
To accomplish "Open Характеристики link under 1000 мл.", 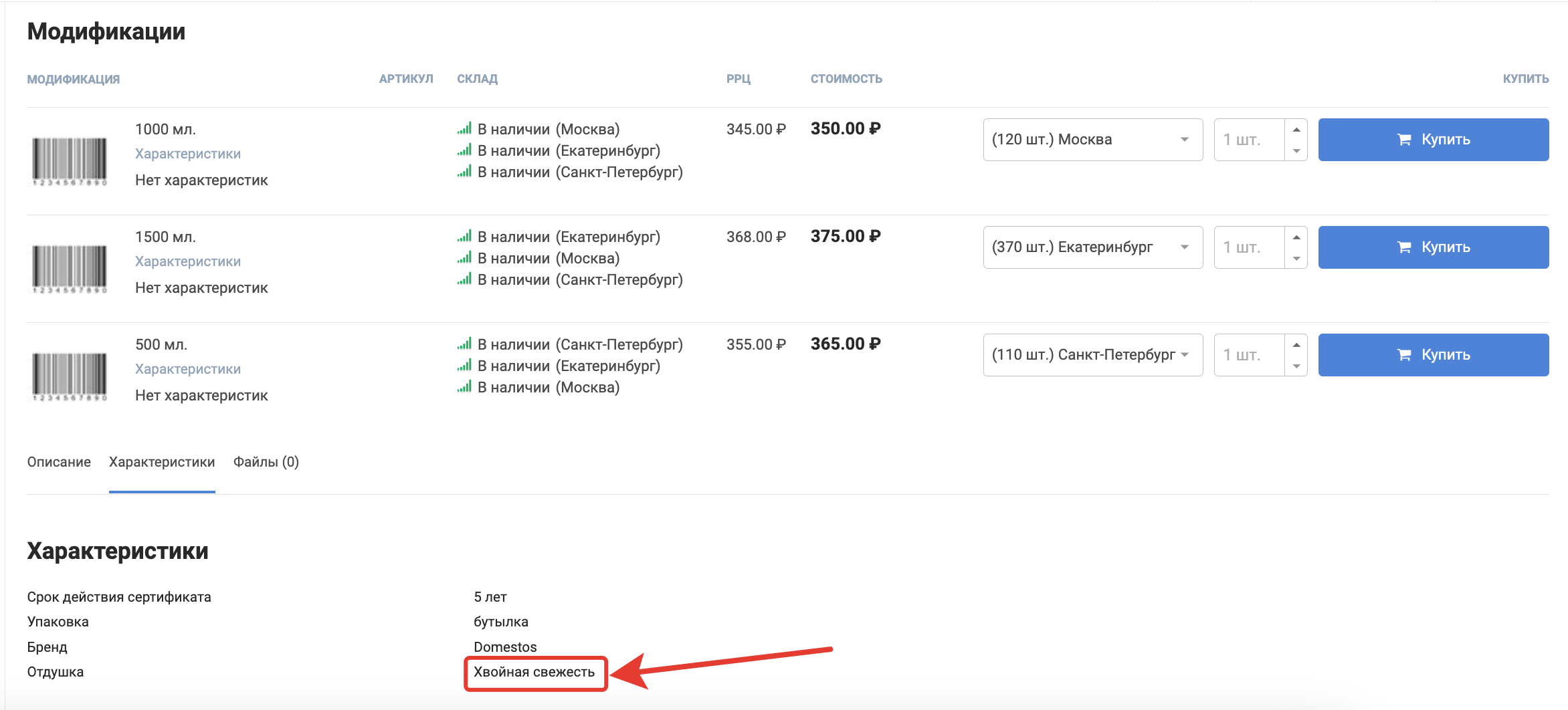I will [188, 154].
